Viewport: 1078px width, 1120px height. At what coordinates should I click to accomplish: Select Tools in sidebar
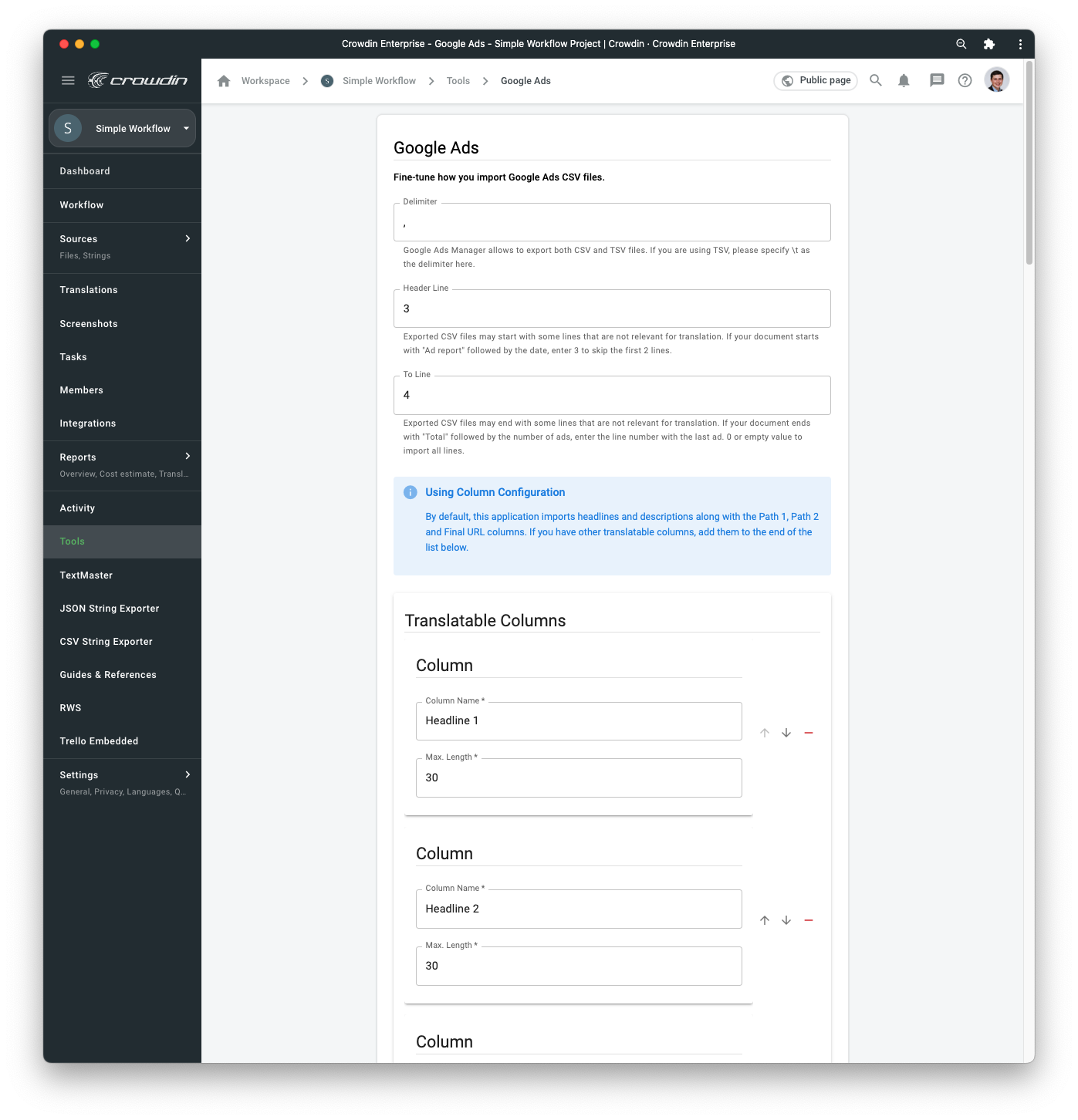pyautogui.click(x=122, y=541)
